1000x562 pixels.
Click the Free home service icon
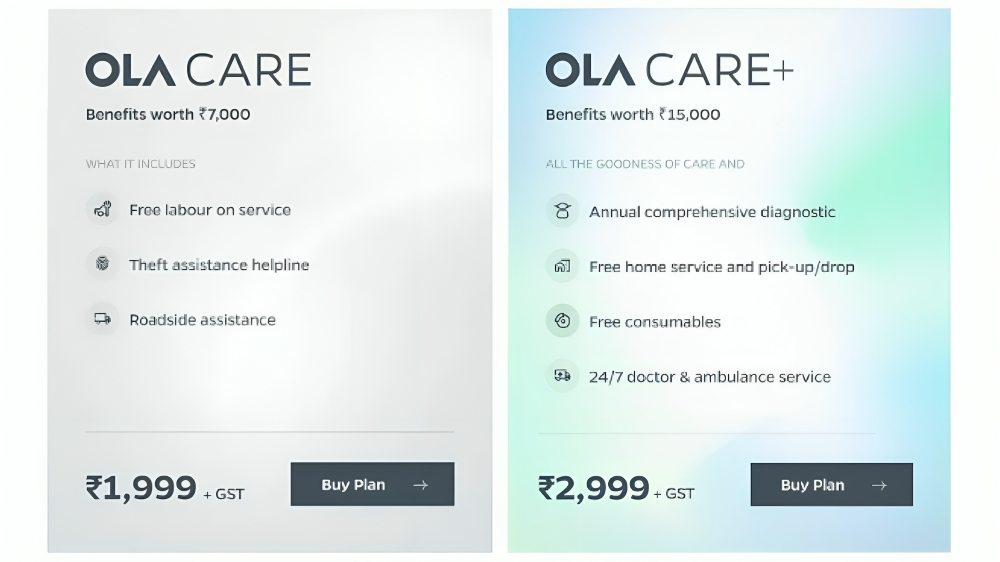[x=562, y=266]
